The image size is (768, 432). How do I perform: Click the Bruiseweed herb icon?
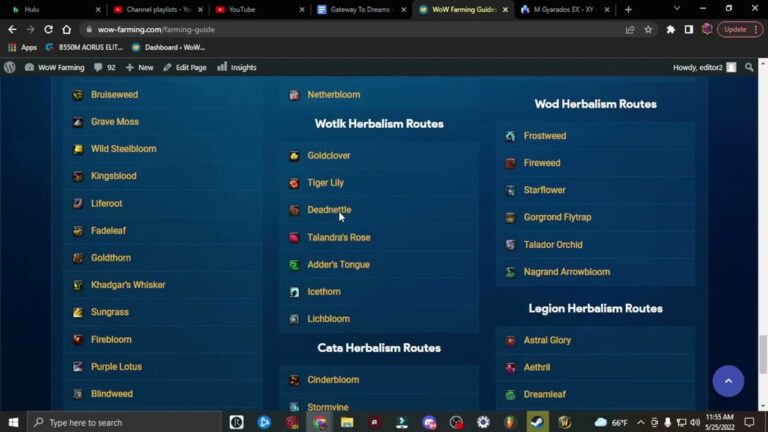[x=78, y=95]
